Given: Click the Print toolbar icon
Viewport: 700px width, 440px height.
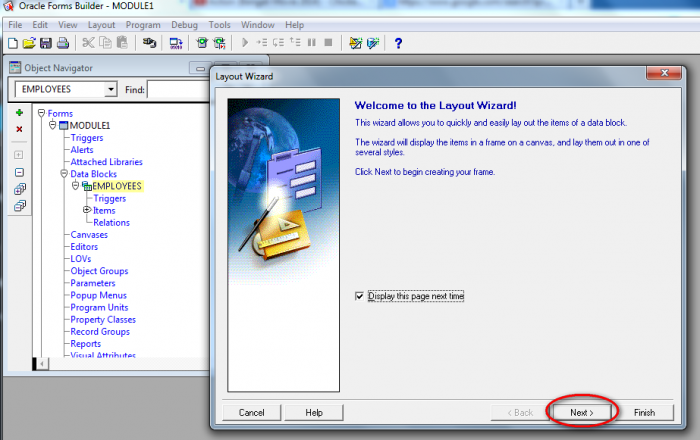Looking at the screenshot, I should (63, 43).
